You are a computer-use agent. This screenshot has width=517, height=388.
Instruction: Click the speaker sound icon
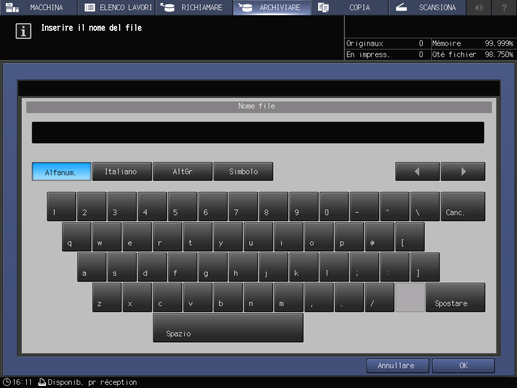click(x=479, y=7)
